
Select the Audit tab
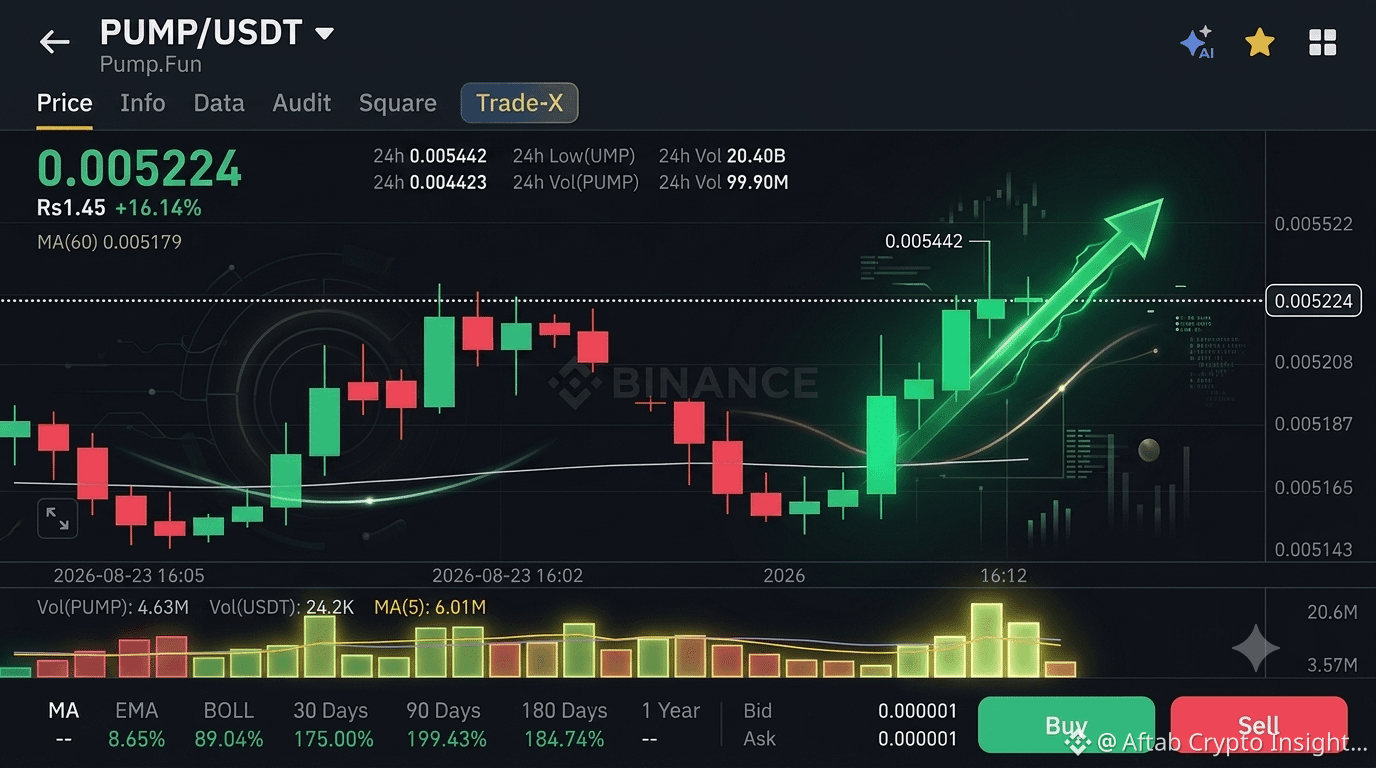pos(302,103)
